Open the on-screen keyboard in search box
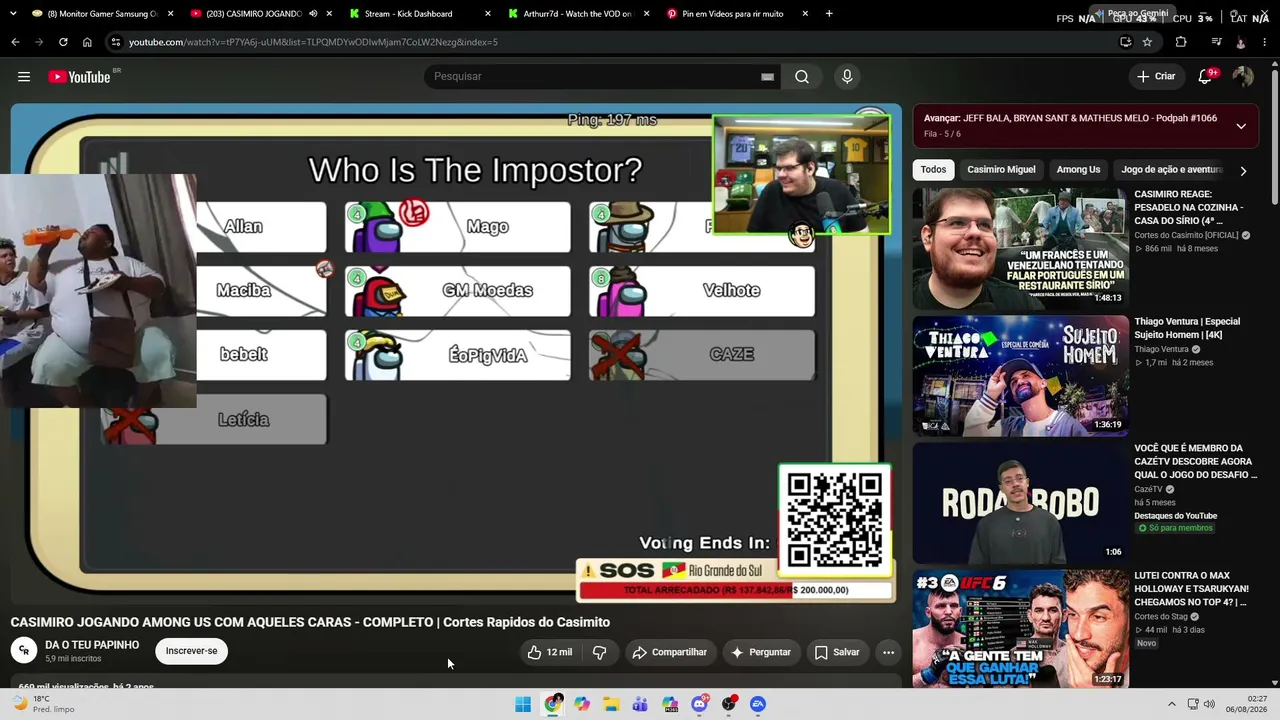This screenshot has width=1280, height=720. 767,77
